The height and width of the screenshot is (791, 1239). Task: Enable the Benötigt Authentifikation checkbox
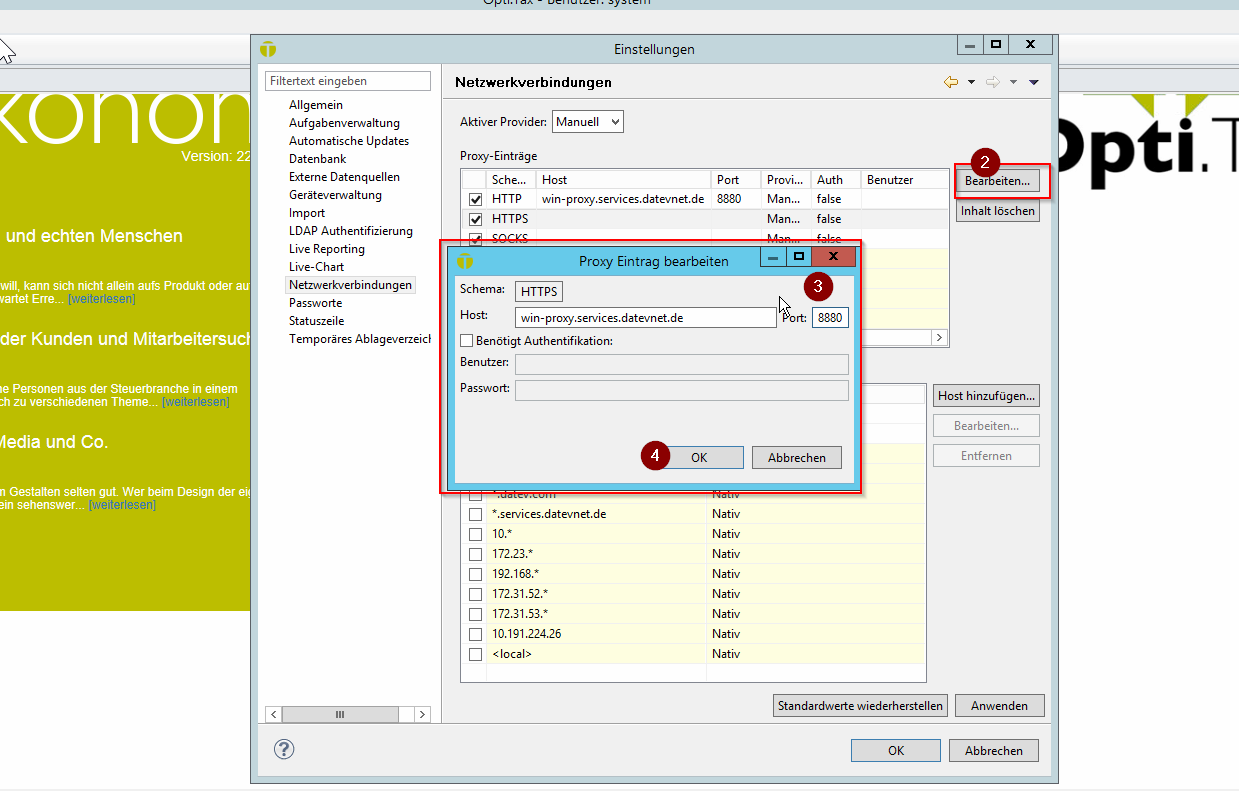coord(467,341)
